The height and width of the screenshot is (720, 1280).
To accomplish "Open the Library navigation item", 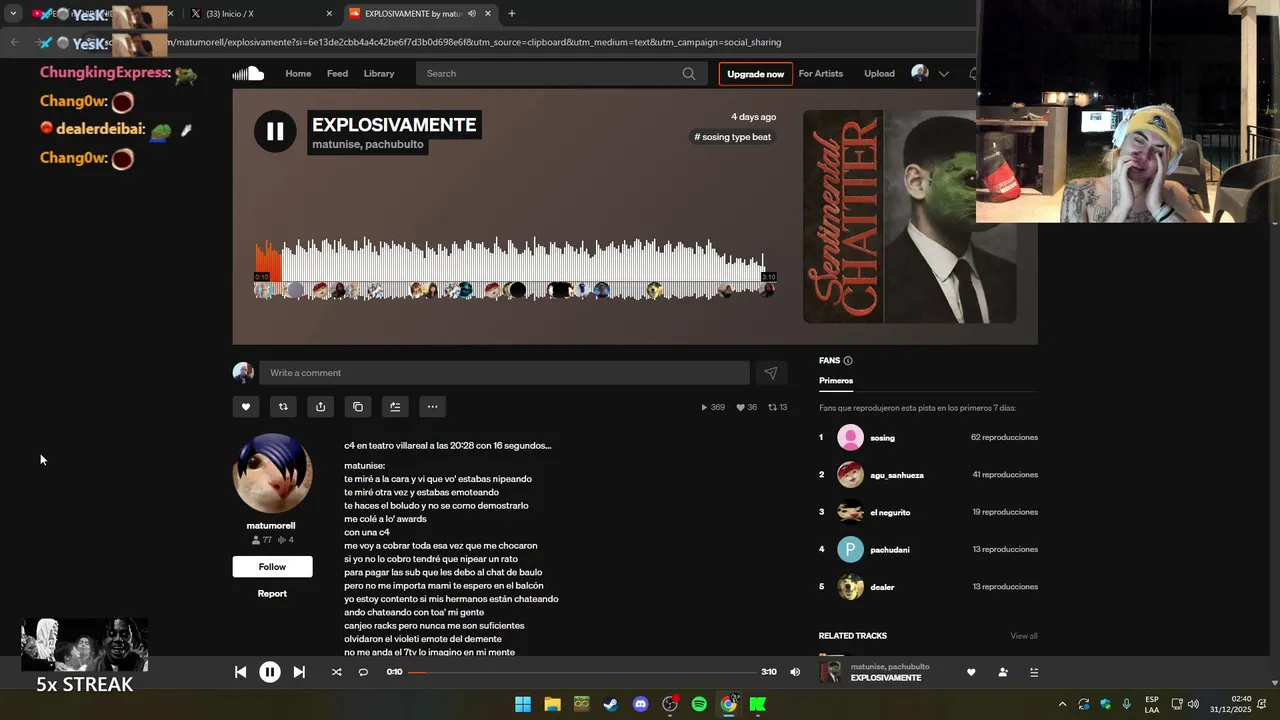I will [379, 73].
